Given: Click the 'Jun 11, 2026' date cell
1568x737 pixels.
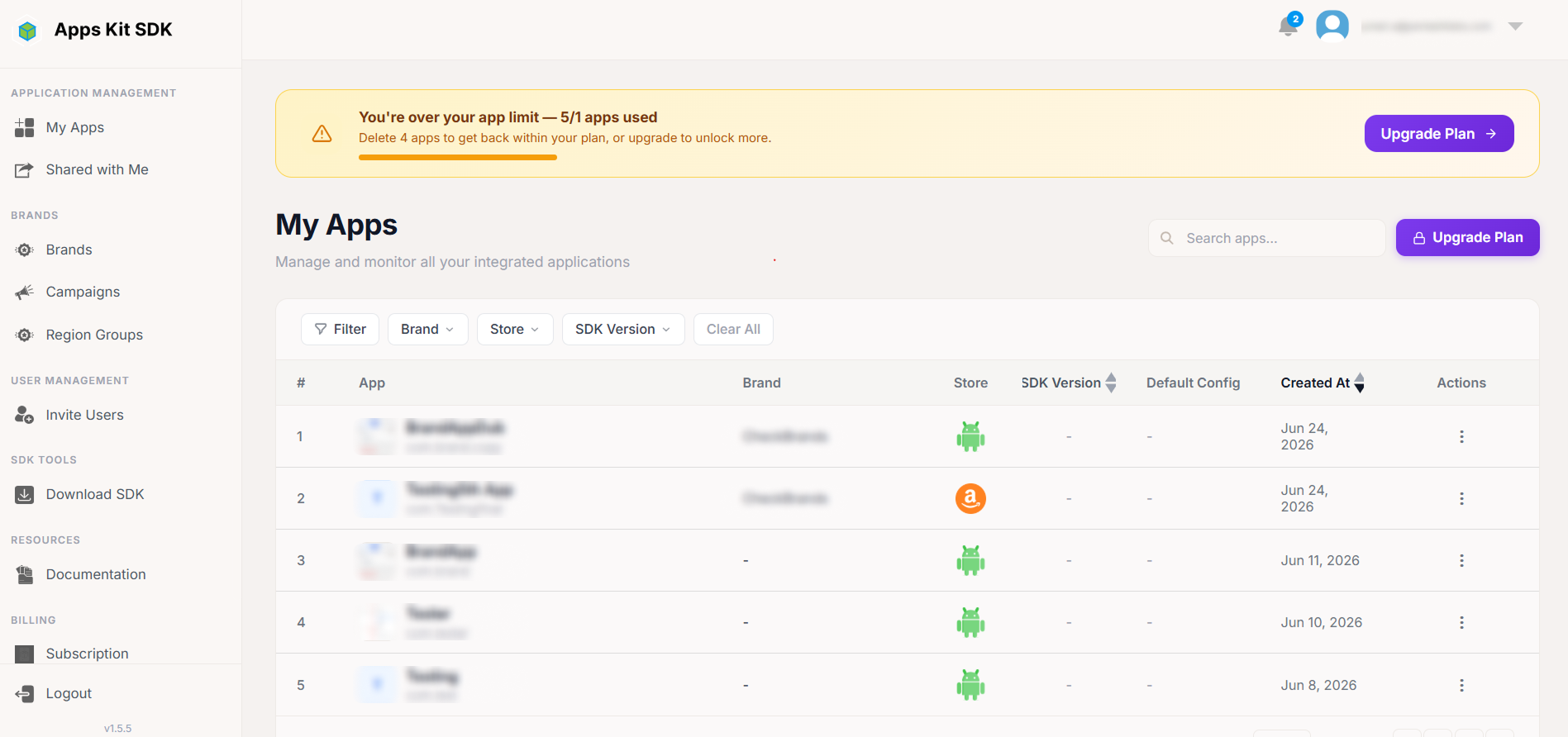Looking at the screenshot, I should (x=1320, y=560).
